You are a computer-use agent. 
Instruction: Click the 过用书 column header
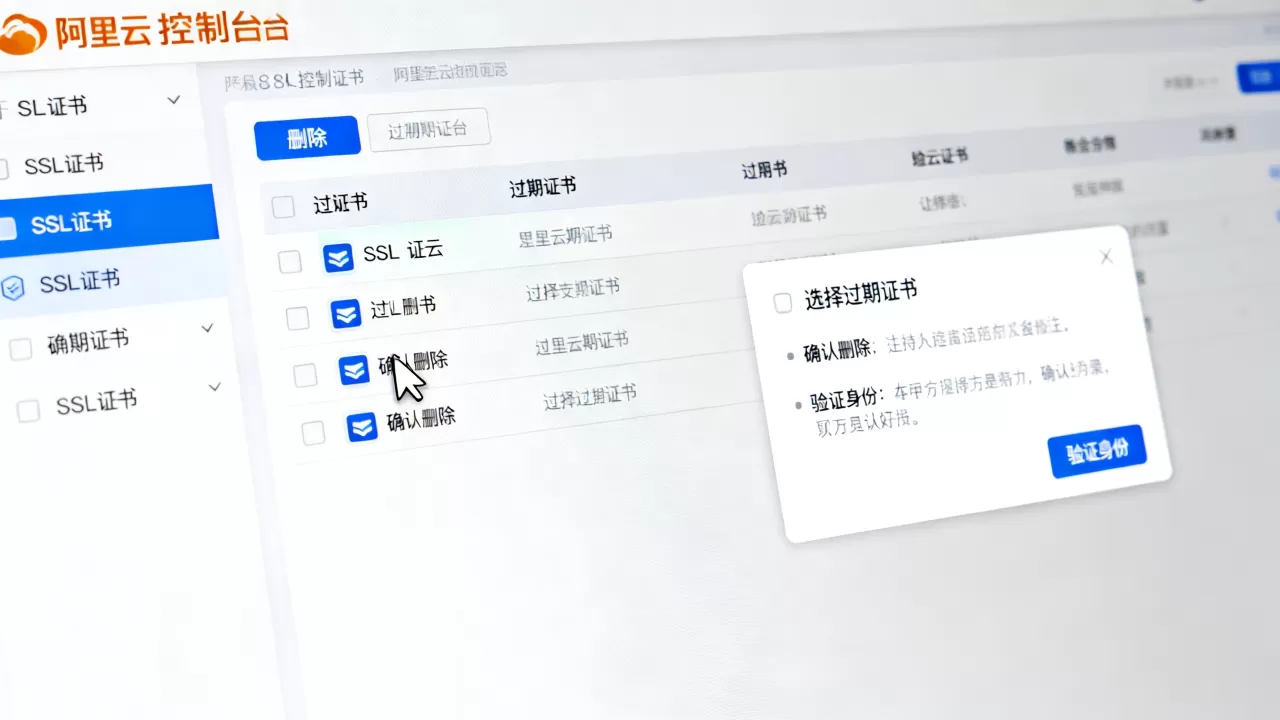coord(763,169)
